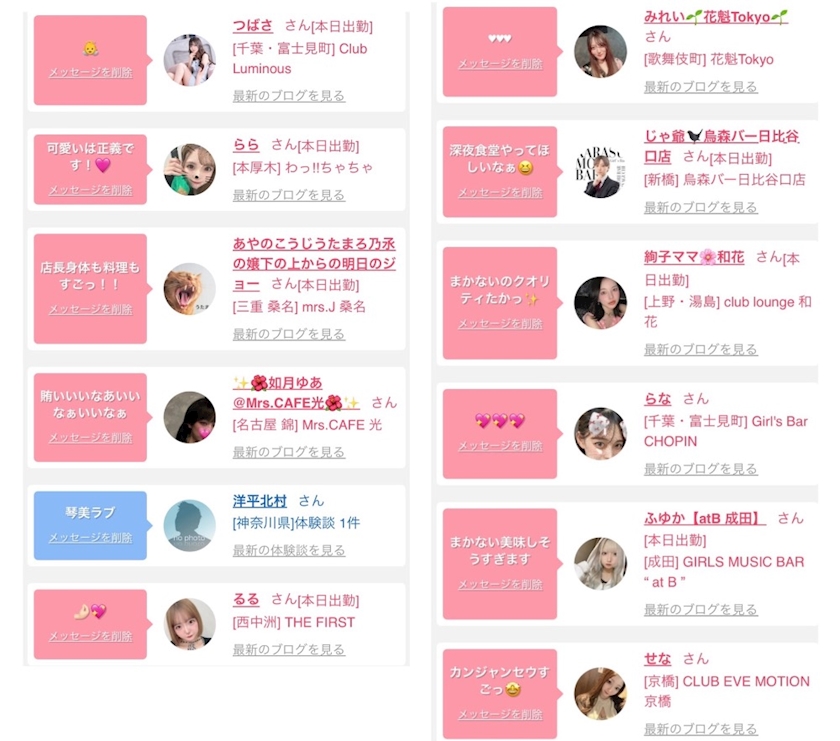Delete the まかない美味しそうすぎます message
Screen dimensions: 840x741
[x=500, y=585]
